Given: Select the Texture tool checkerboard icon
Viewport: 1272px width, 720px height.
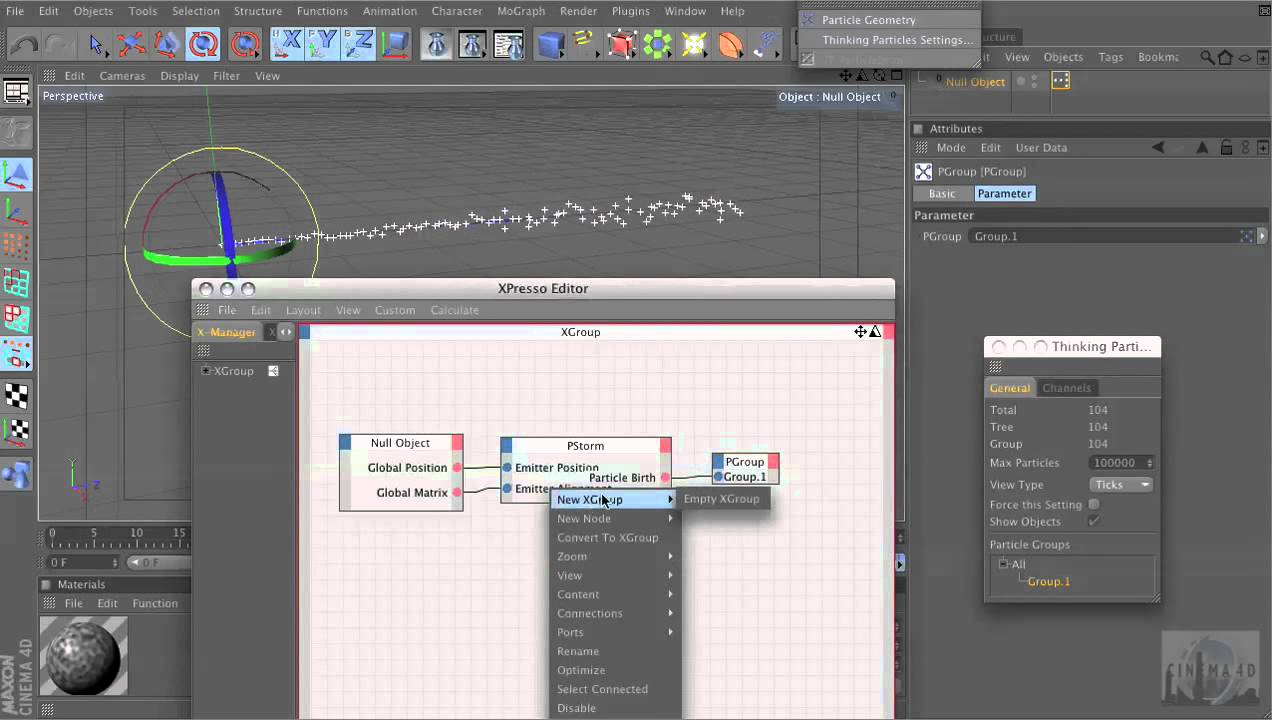Looking at the screenshot, I should tap(17, 396).
